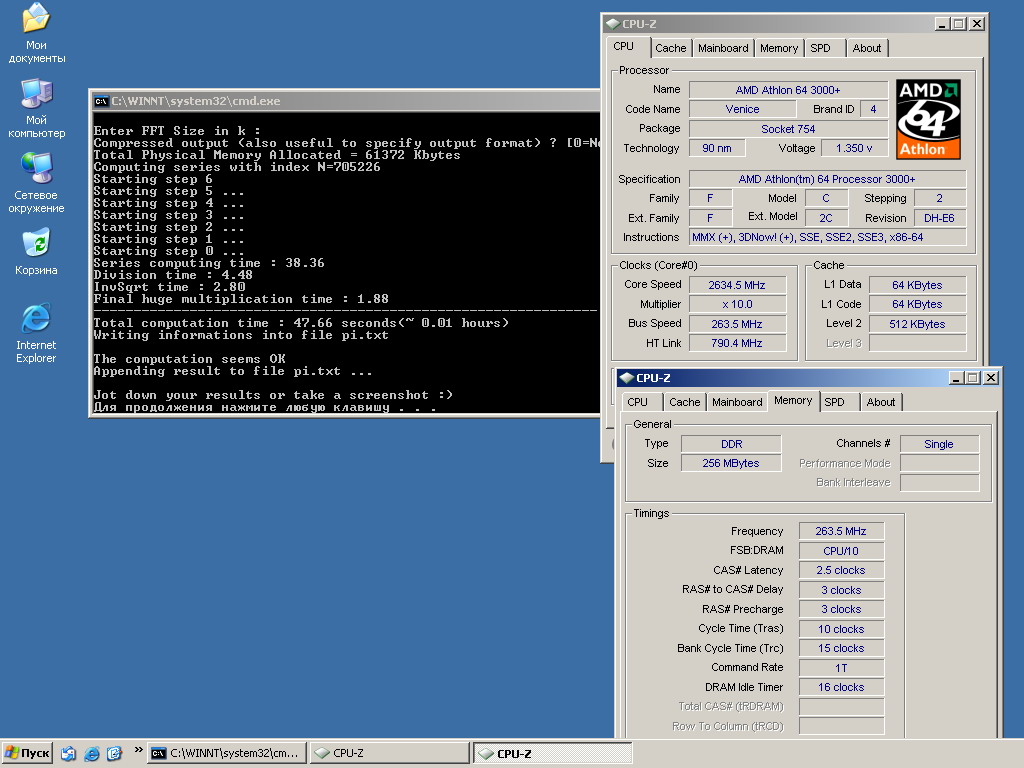Click the processor Name field 'AMD Athlon 64 3000+'
The height and width of the screenshot is (768, 1024).
coord(788,89)
